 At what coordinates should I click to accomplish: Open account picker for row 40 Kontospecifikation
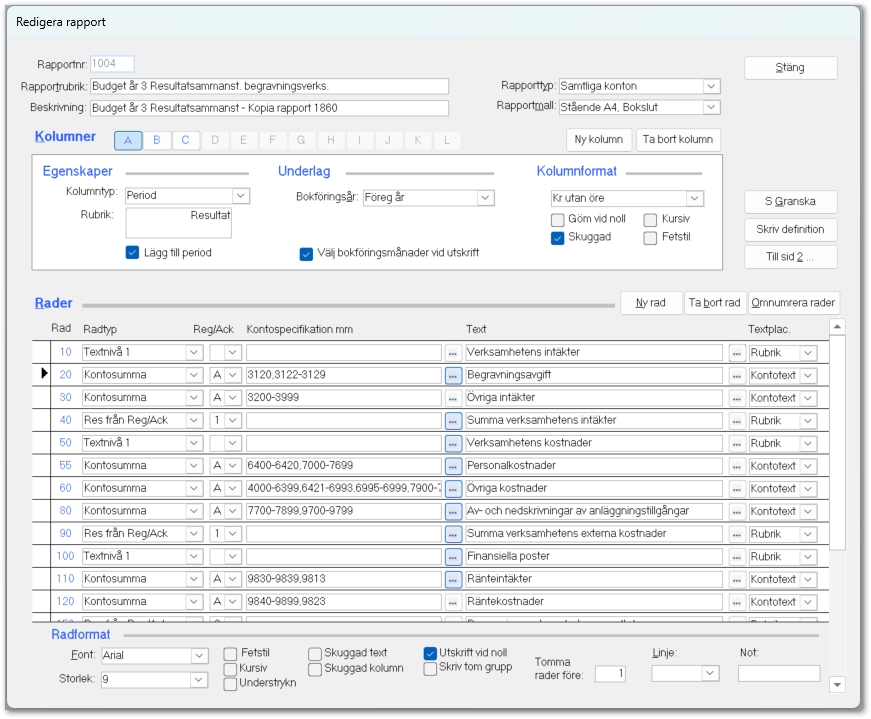point(453,421)
